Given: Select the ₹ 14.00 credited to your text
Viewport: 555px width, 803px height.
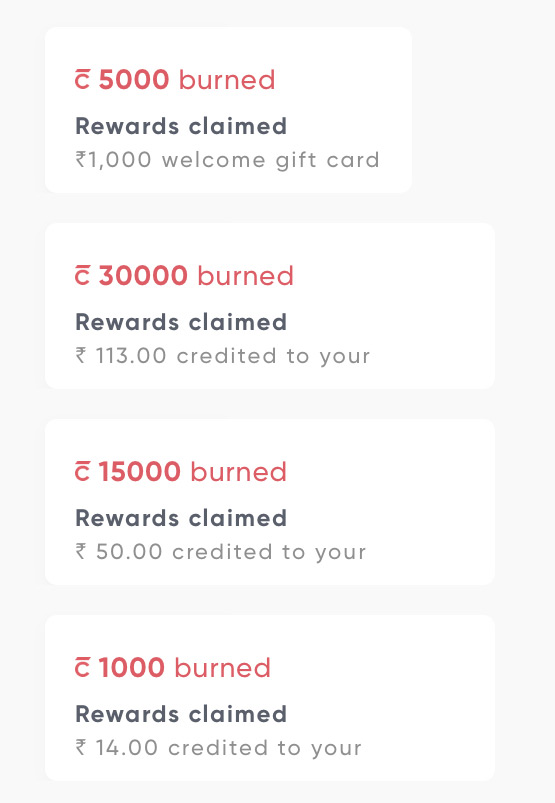Looking at the screenshot, I should click(219, 748).
